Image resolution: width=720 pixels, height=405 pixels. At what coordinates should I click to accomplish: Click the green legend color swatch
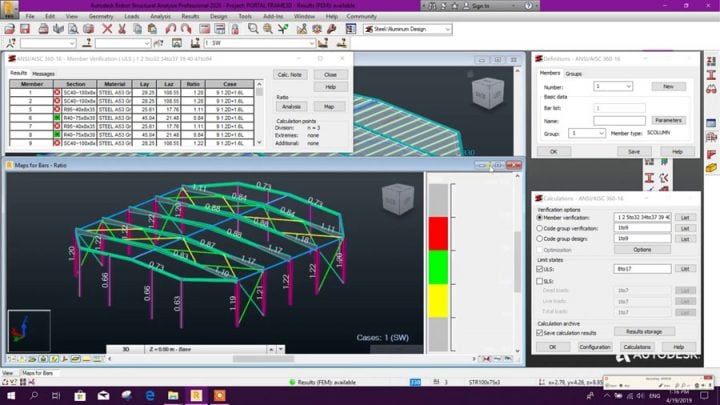439,267
